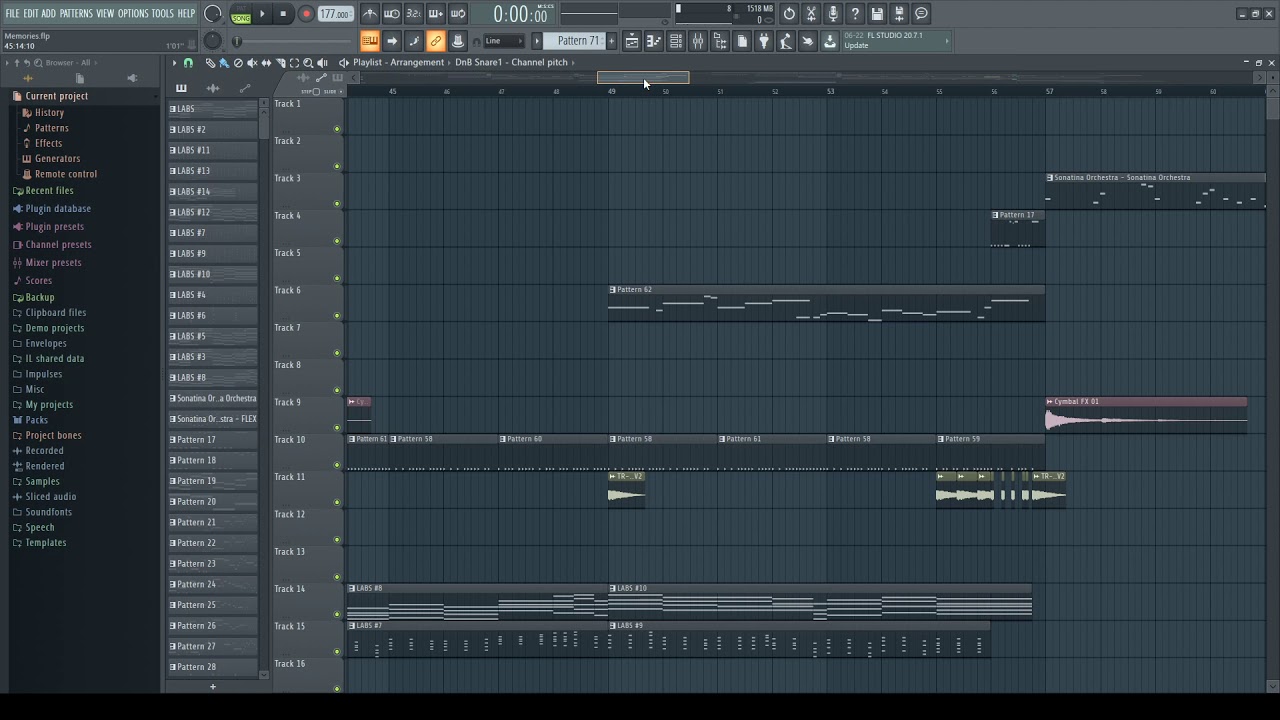Mute Track 11 with its green dot
This screenshot has width=1280, height=720.
pyautogui.click(x=337, y=503)
